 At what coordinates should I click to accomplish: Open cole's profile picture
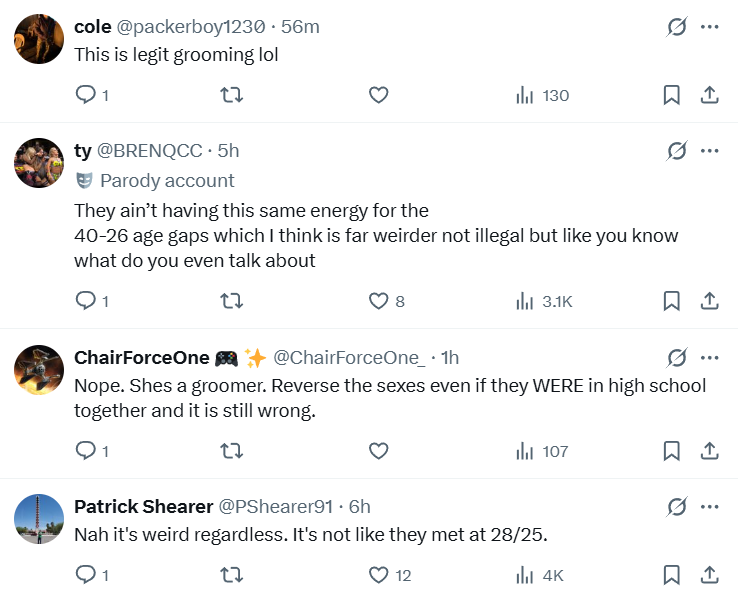click(x=40, y=40)
